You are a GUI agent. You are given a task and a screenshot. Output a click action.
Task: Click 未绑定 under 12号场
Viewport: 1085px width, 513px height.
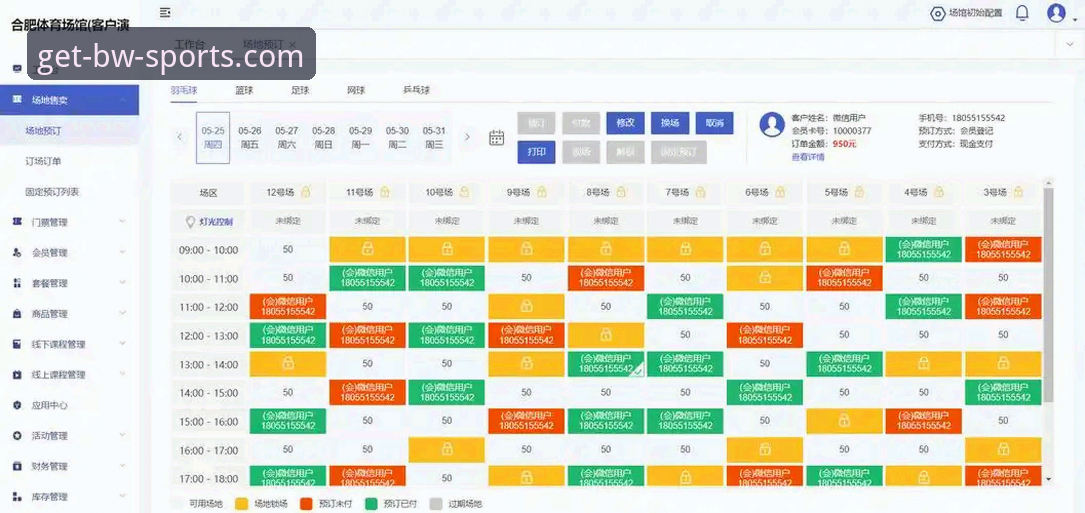288,222
